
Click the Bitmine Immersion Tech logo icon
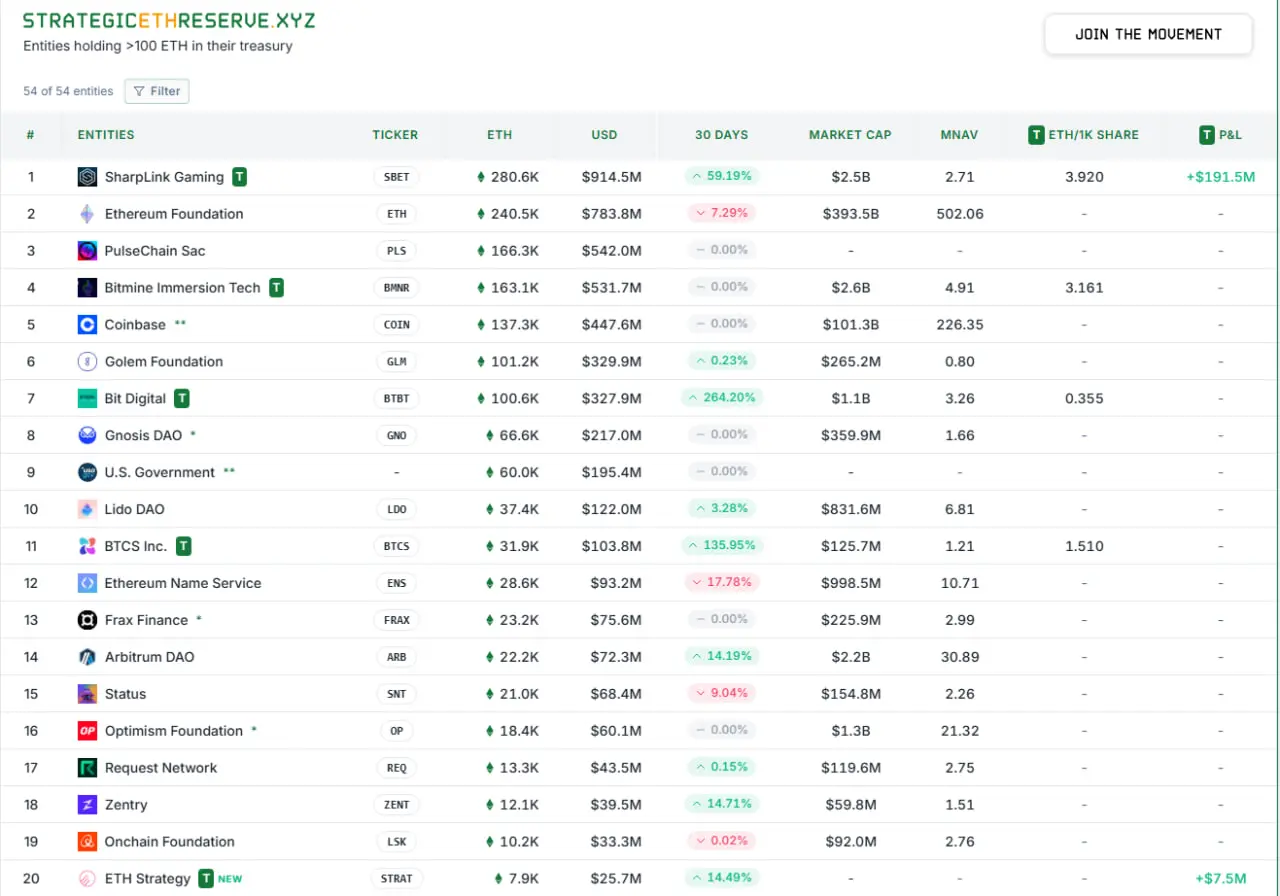click(x=87, y=288)
